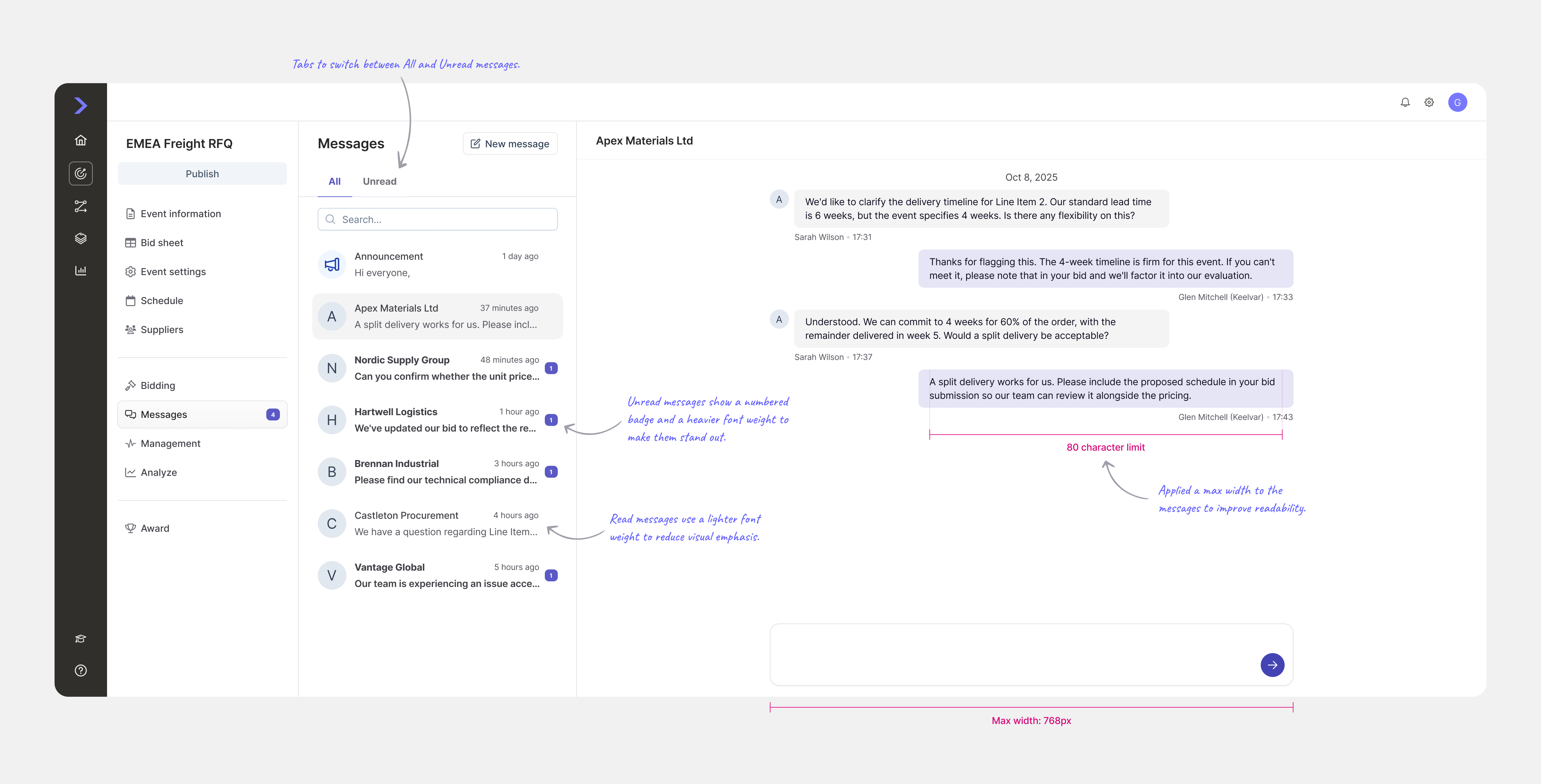Select the target events icon in sidebar
Viewport: 1541px width, 784px height.
(x=81, y=174)
